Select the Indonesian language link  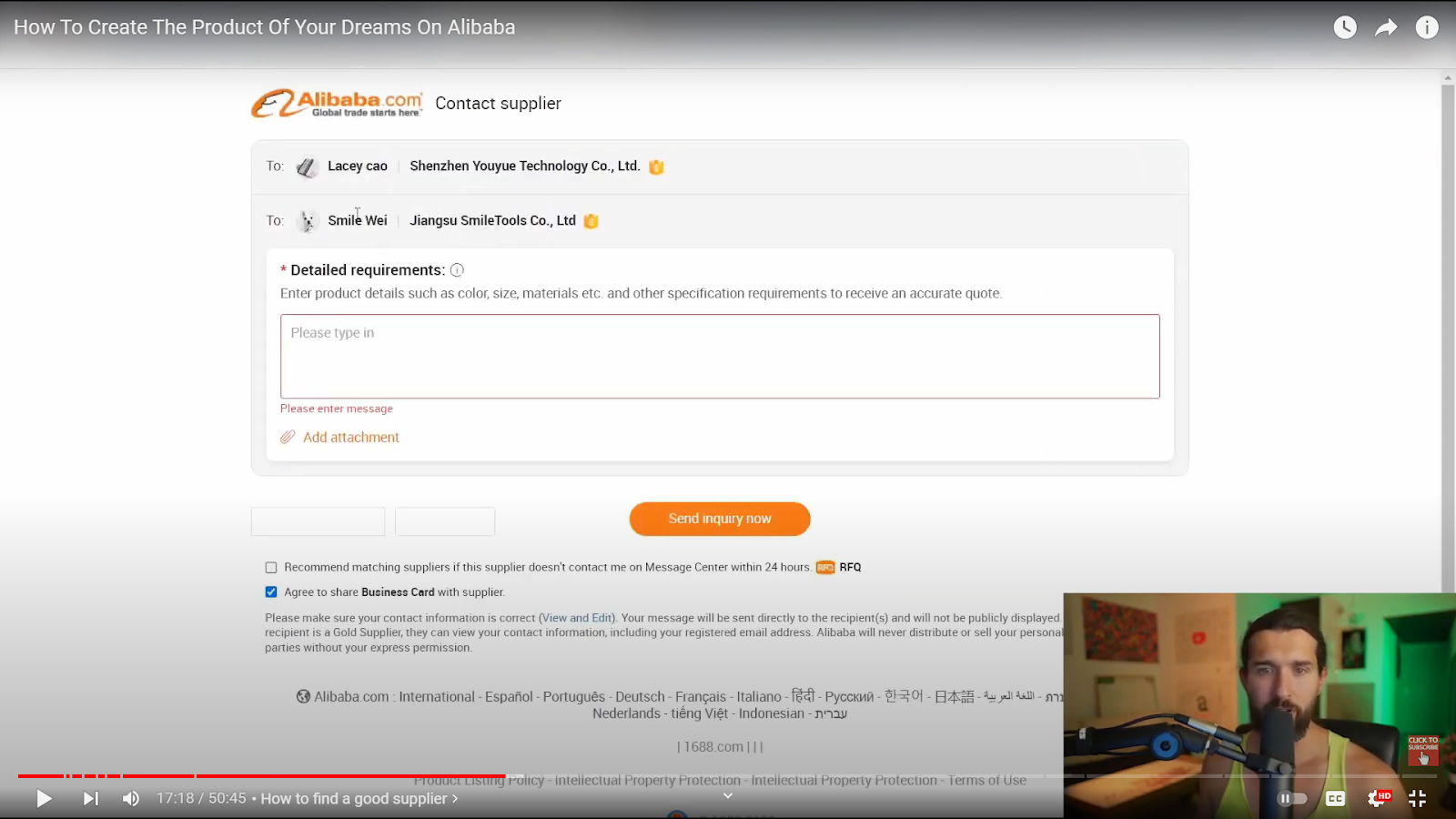point(772,713)
